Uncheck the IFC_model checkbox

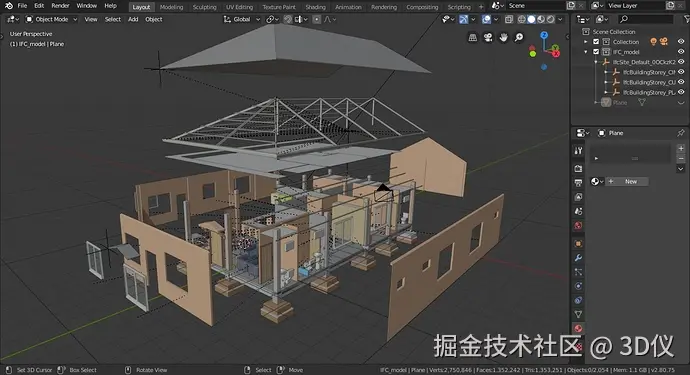(596, 52)
